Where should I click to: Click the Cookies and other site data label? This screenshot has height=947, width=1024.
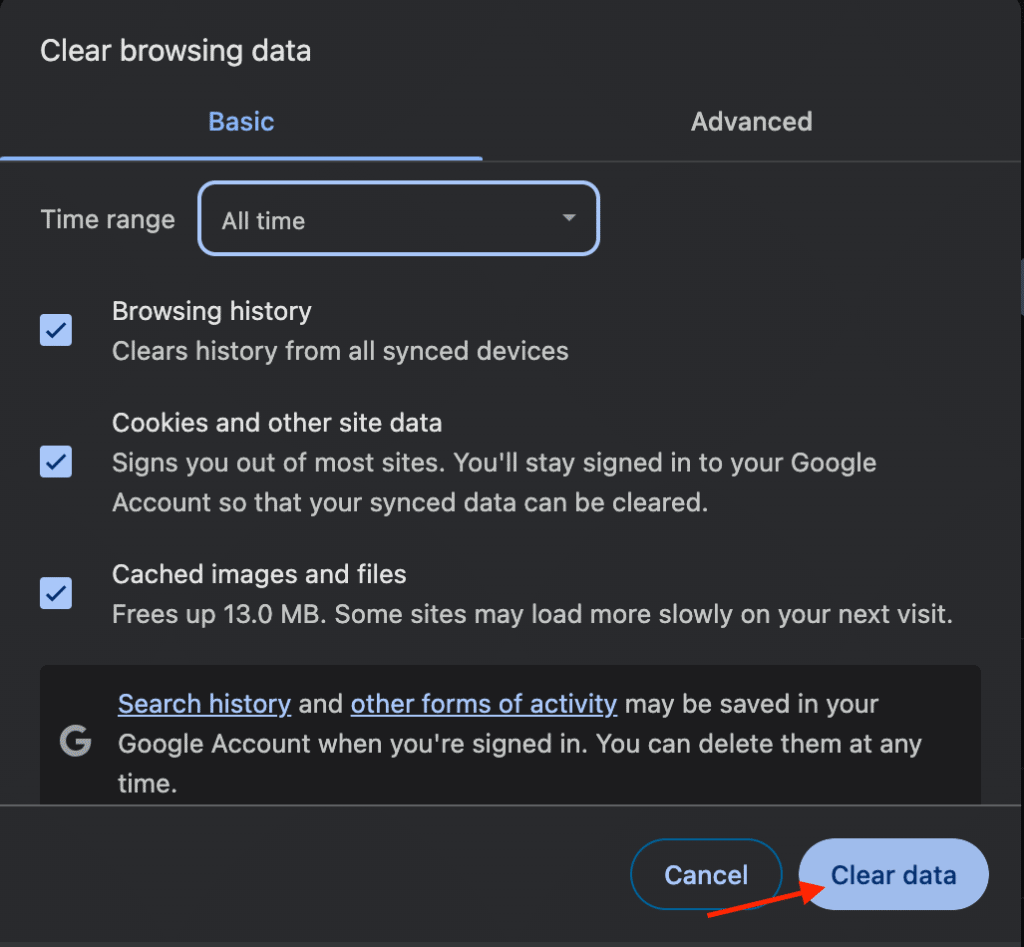pos(278,422)
